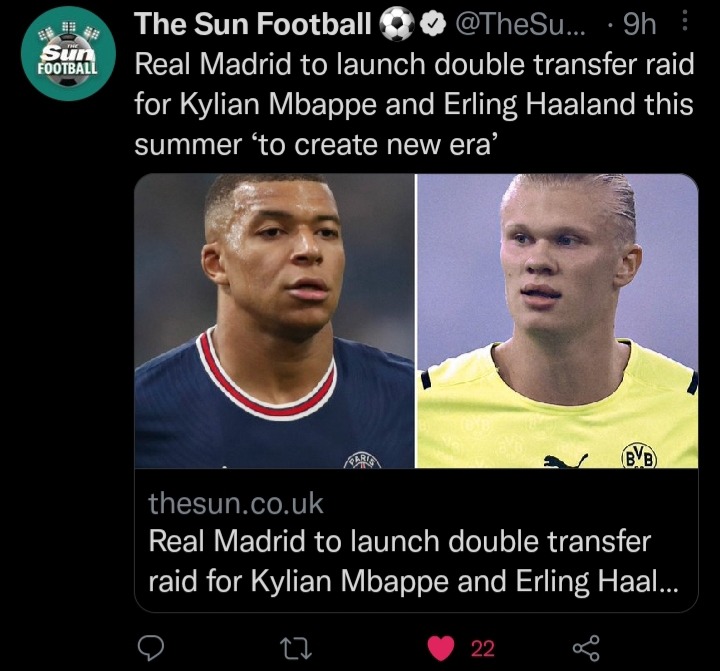Open the Kylian Mbappe photo
The width and height of the screenshot is (720, 671).
click(275, 321)
